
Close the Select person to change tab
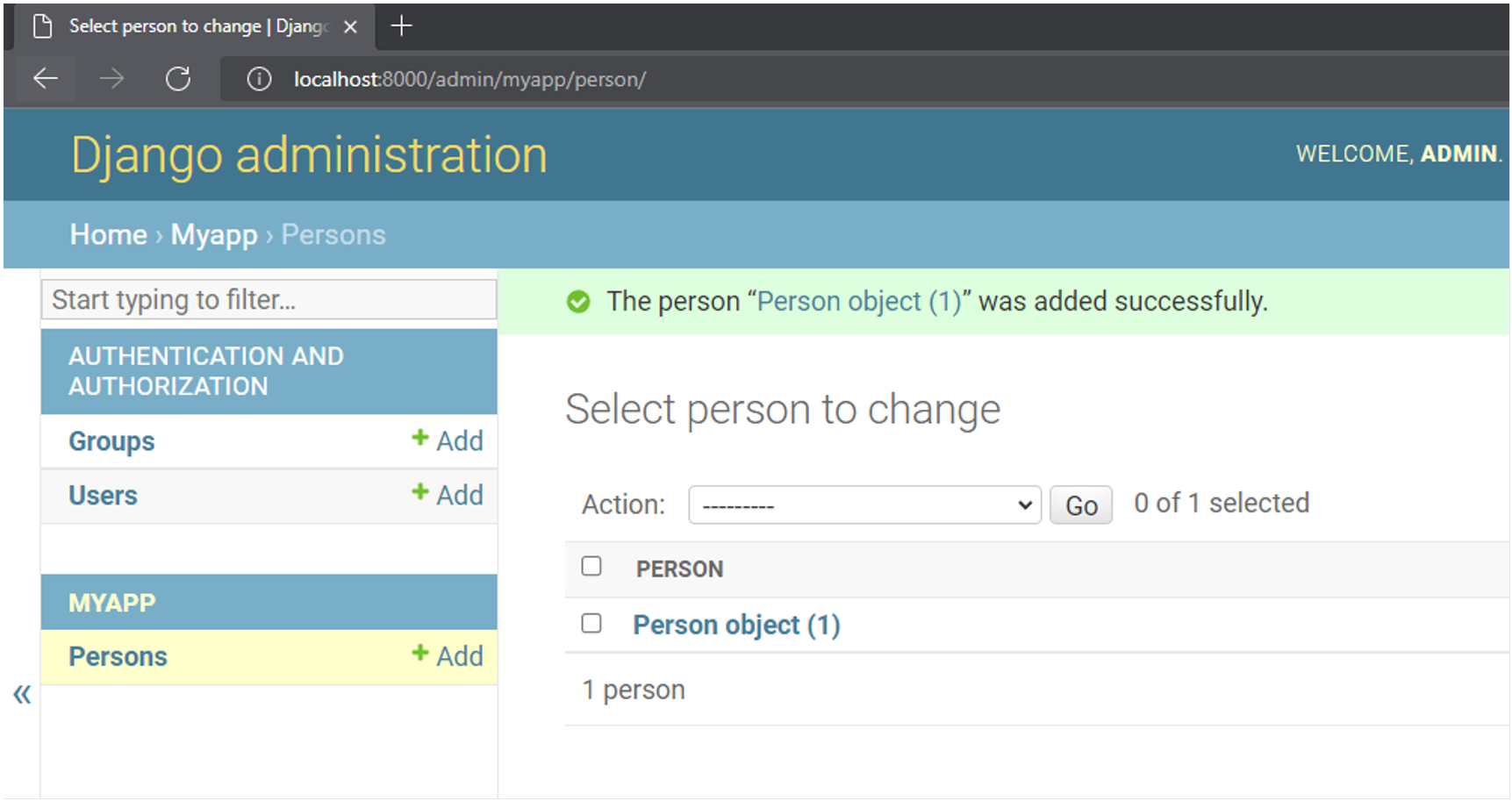(x=350, y=26)
